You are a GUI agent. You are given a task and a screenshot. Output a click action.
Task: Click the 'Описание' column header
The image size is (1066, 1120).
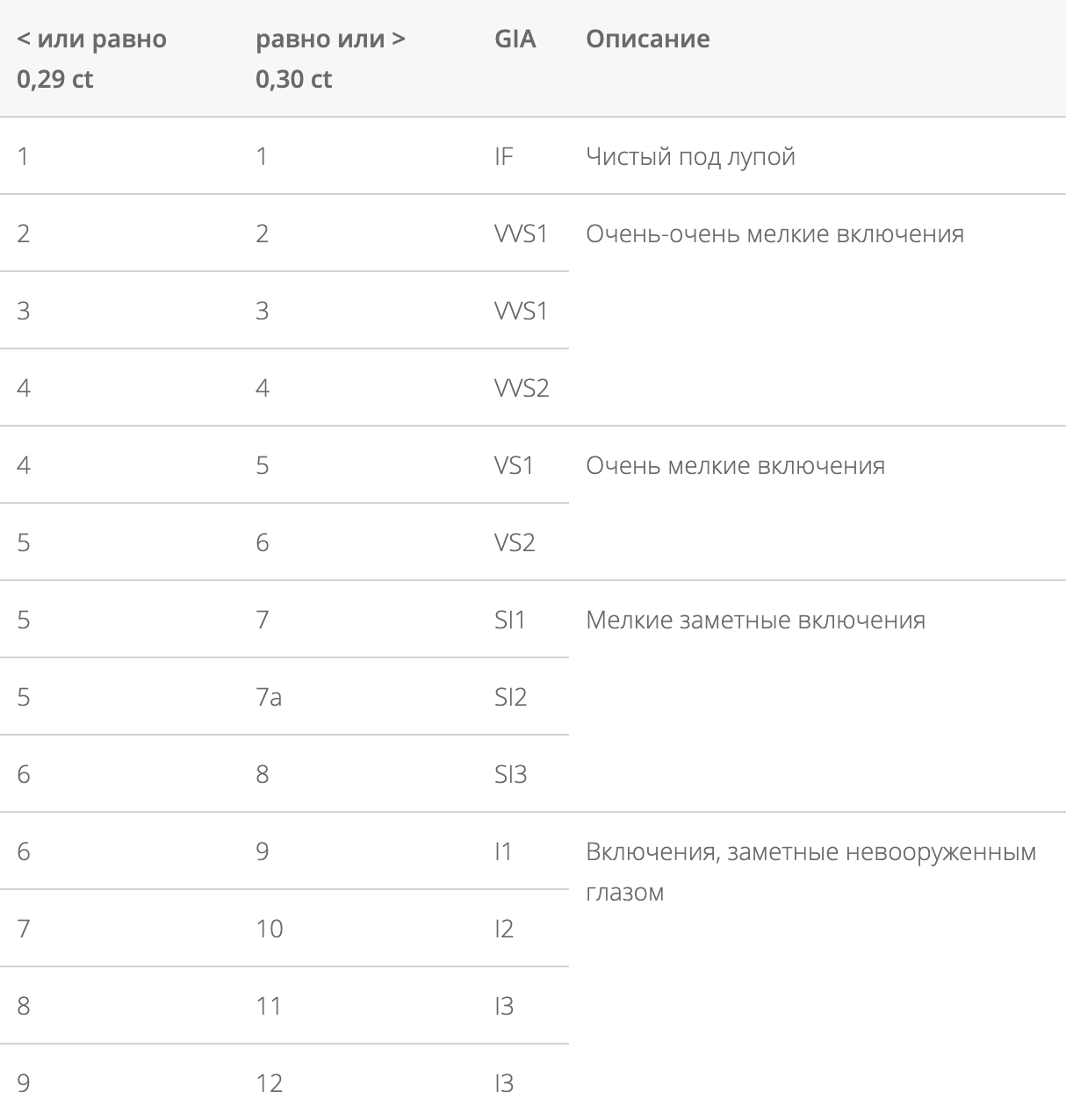pyautogui.click(x=647, y=39)
